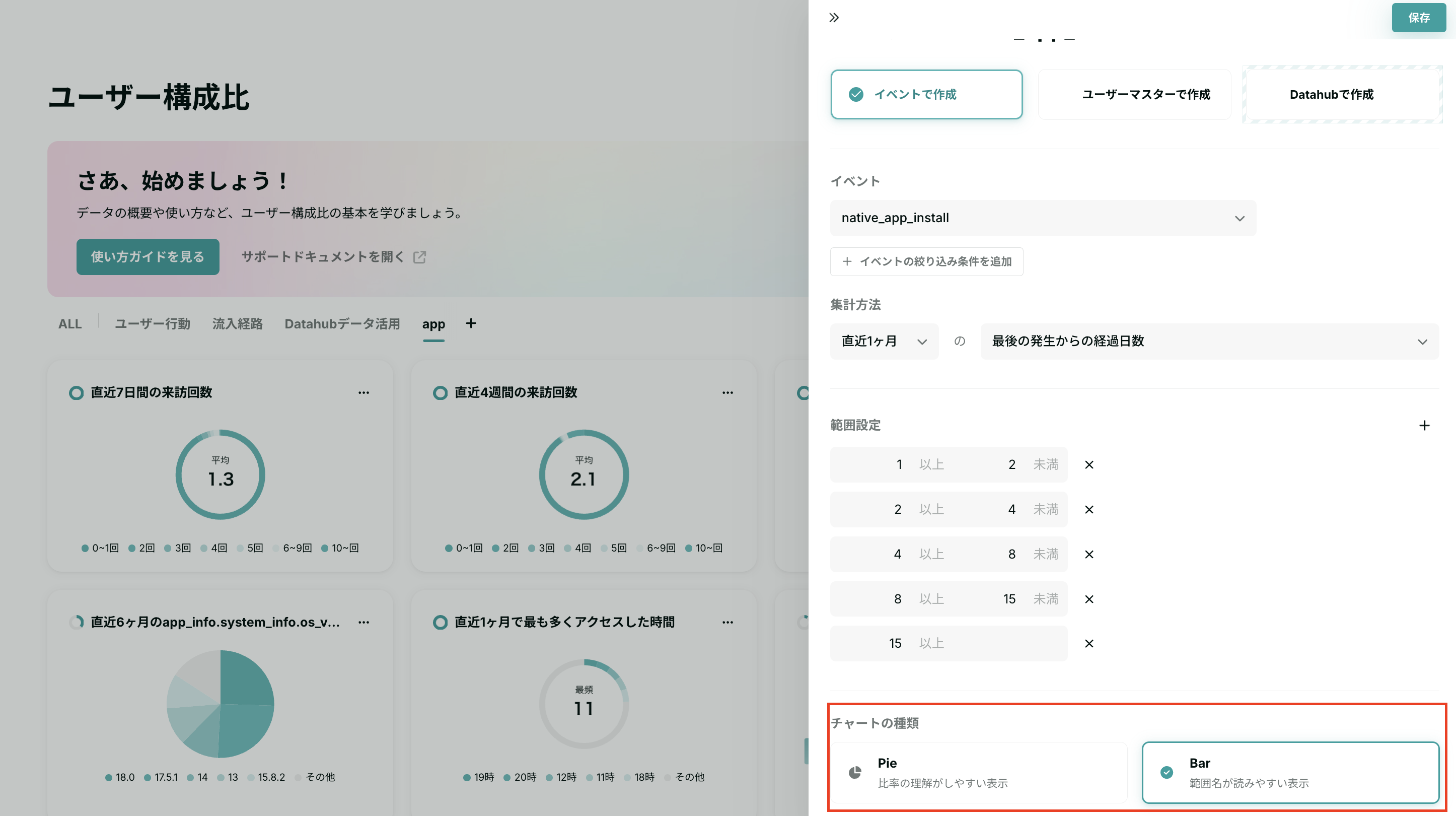Click 15.8.2 legend entry
The width and height of the screenshot is (1456, 816).
(x=266, y=778)
